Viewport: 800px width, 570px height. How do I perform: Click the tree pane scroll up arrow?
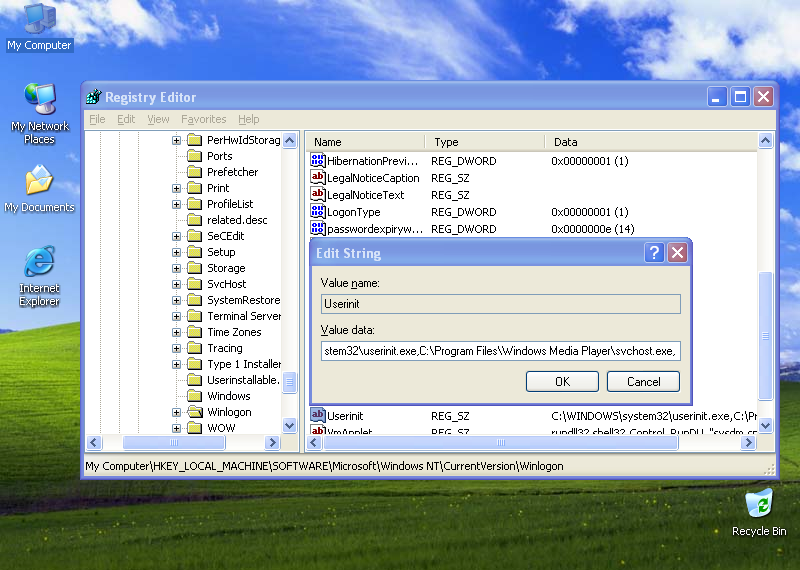coord(290,140)
